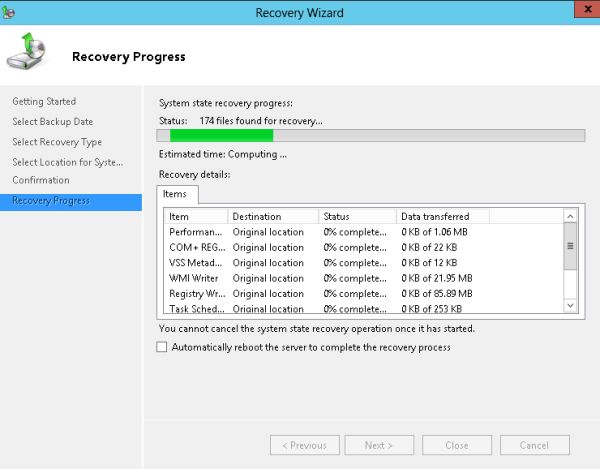The width and height of the screenshot is (600, 469).
Task: Click '0 KB of 21.95 MB' cell
Action: coord(437,278)
